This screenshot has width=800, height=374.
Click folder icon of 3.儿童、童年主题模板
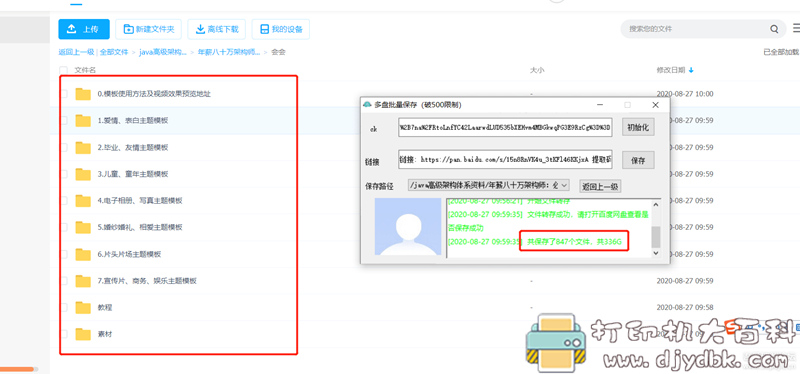83,174
